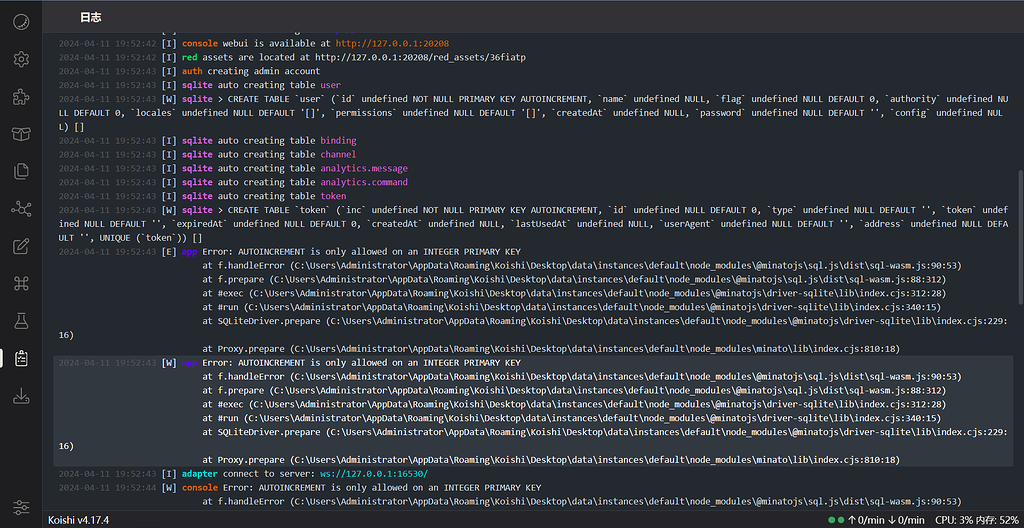The image size is (1024, 528).
Task: Click the CPU: 3% status entry
Action: (x=954, y=520)
